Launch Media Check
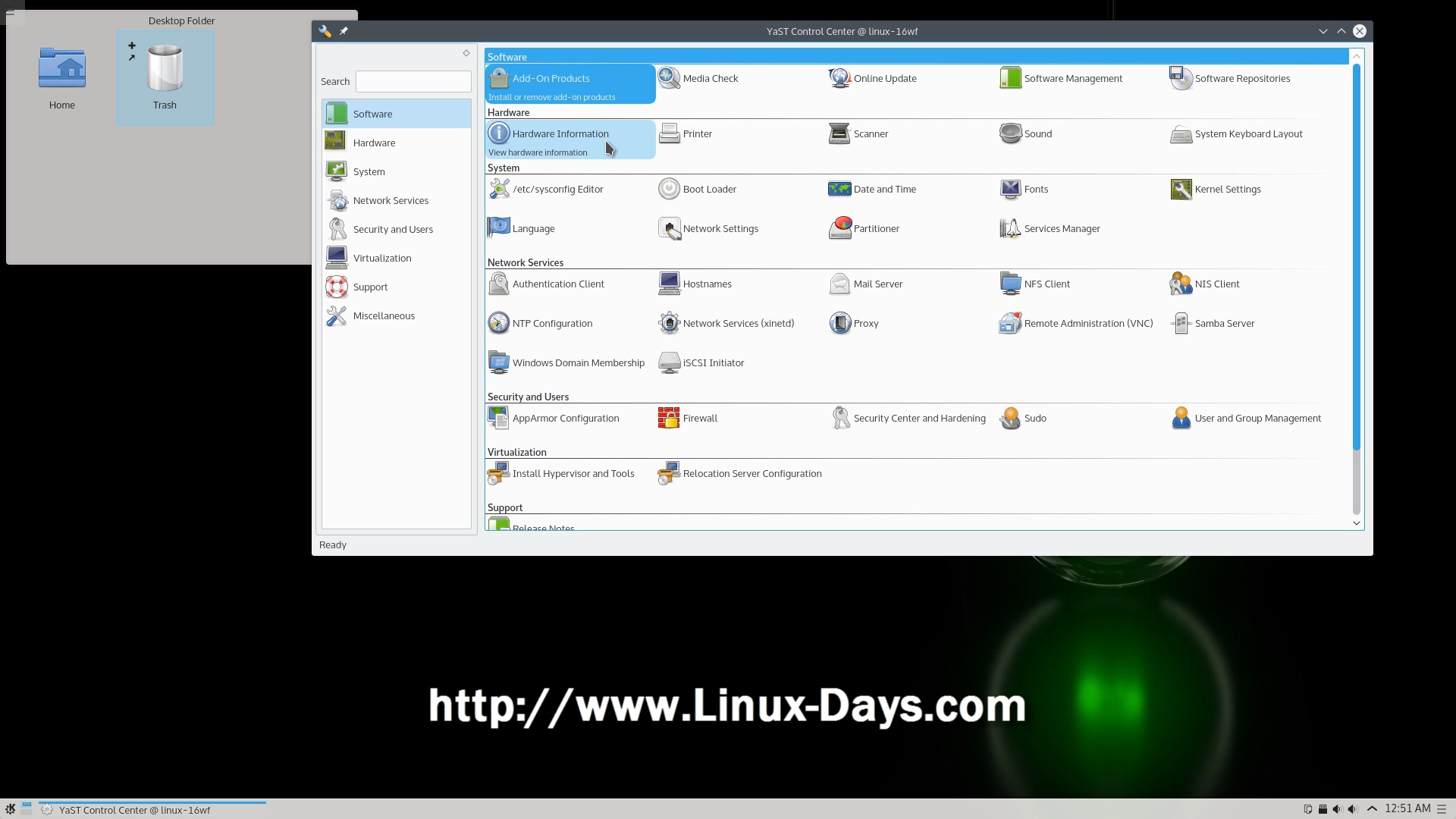 [698, 78]
